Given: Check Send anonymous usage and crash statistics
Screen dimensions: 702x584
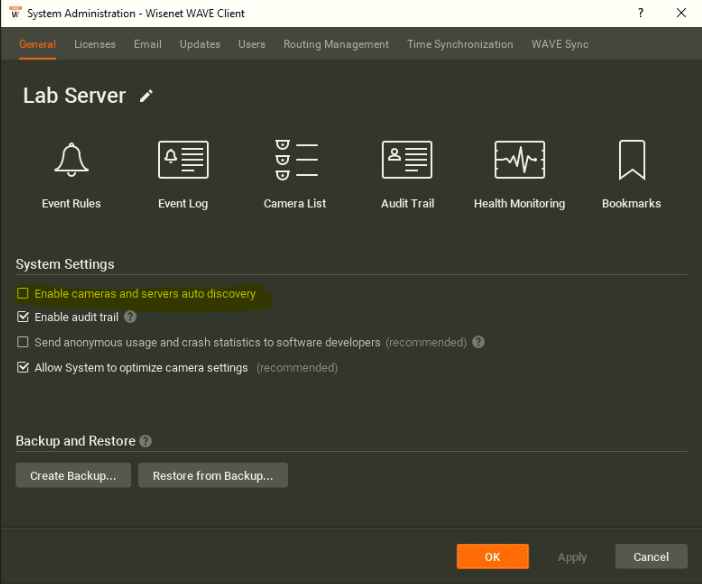Looking at the screenshot, I should click(22, 342).
